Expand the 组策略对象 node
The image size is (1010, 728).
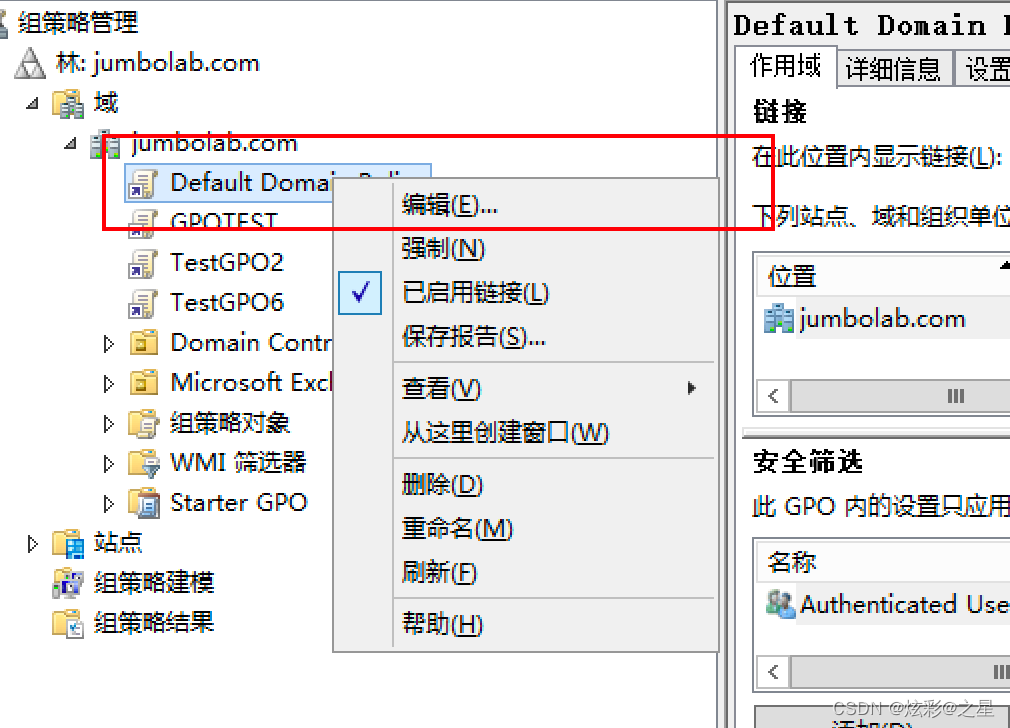click(x=108, y=423)
